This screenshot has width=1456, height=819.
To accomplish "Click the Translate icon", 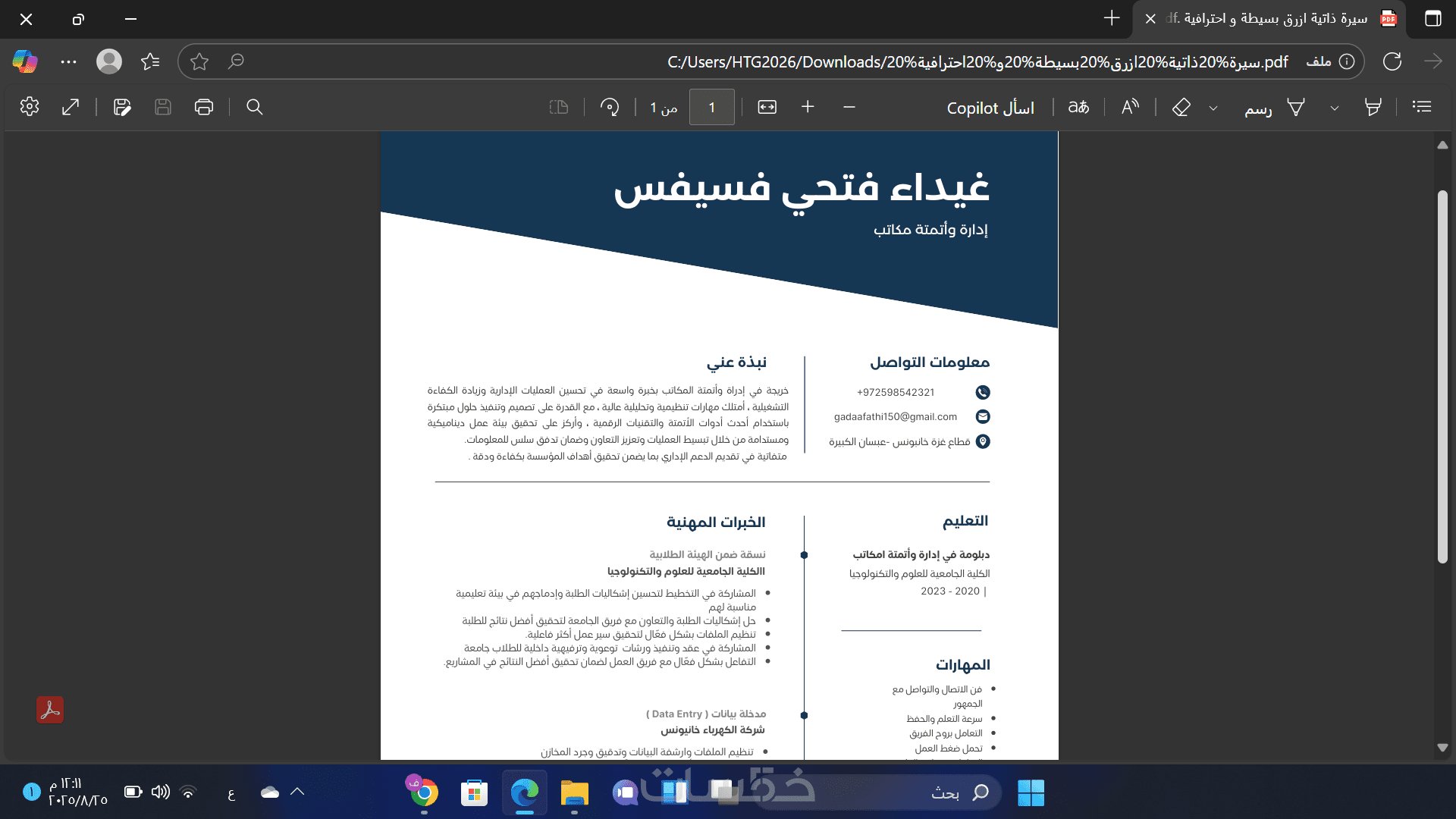I will pyautogui.click(x=1078, y=107).
